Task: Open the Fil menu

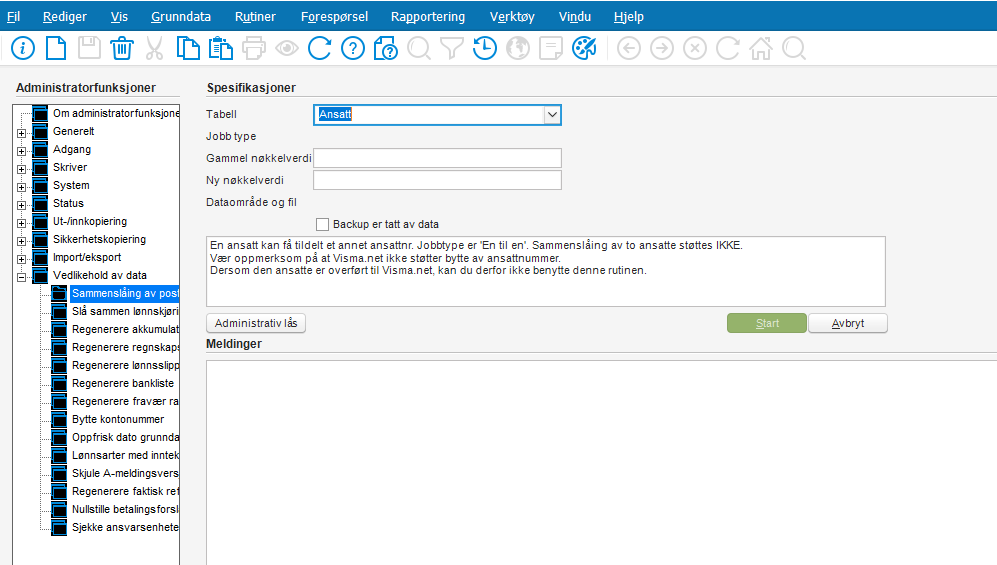Action: [13, 17]
